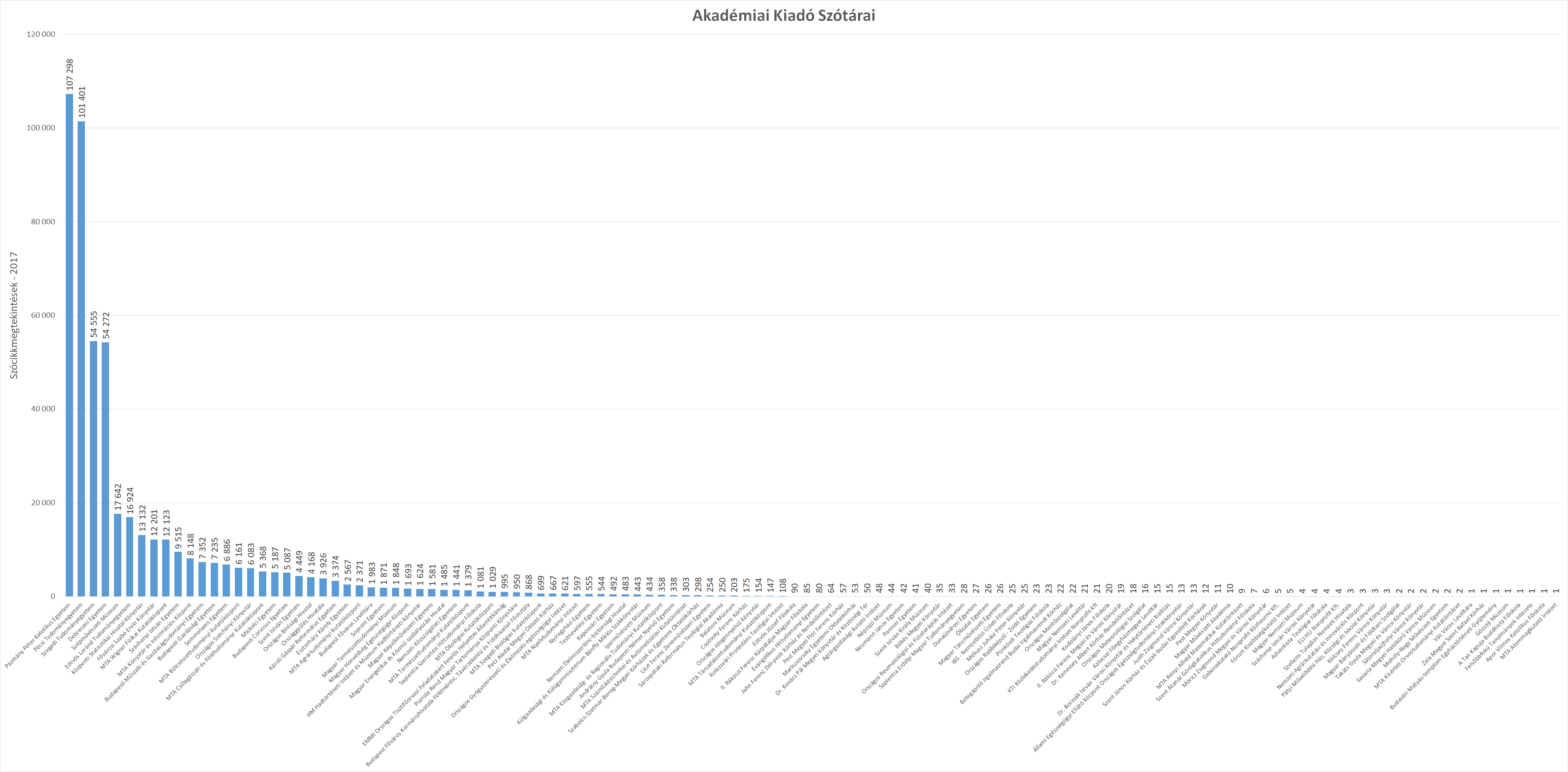1568x772 pixels.
Task: Click the '60 000' axis tick label
Action: click(x=43, y=315)
